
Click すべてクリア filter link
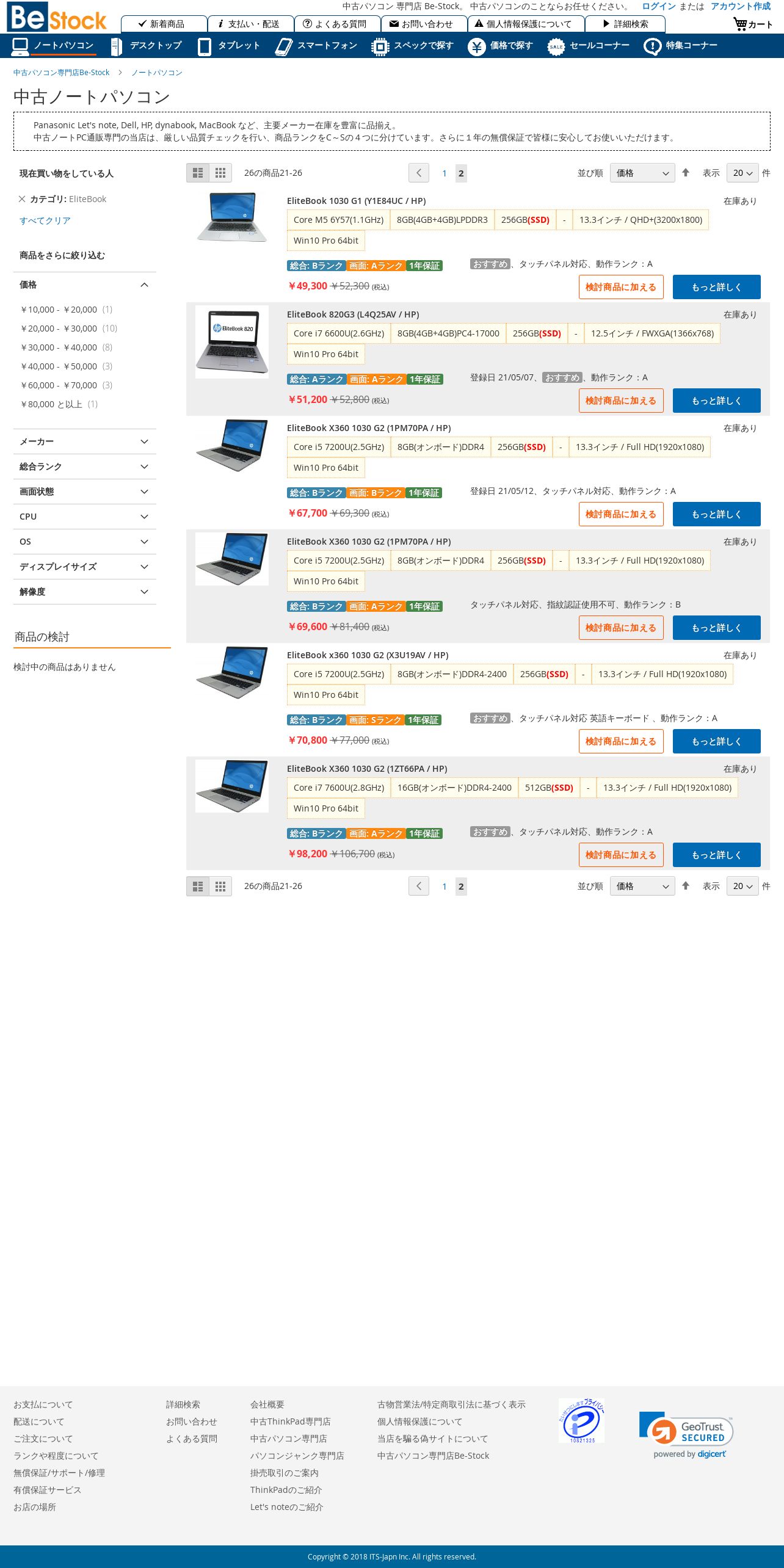tap(45, 220)
